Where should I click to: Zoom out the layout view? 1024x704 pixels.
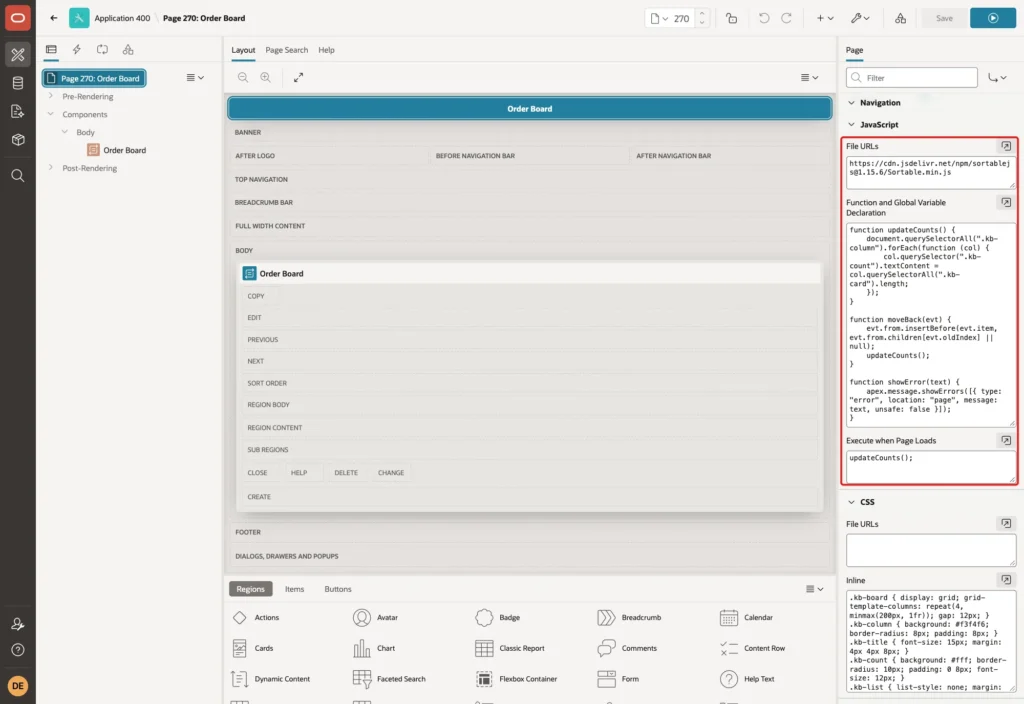(x=243, y=77)
